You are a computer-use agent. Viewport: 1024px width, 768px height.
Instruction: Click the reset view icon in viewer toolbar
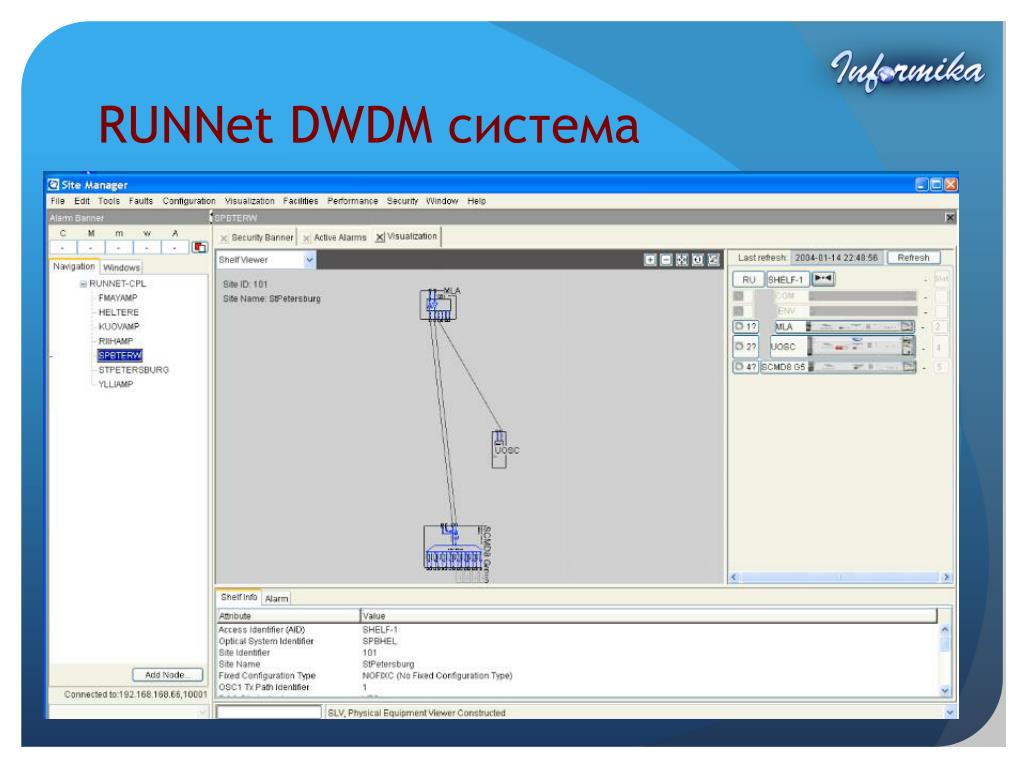(697, 260)
